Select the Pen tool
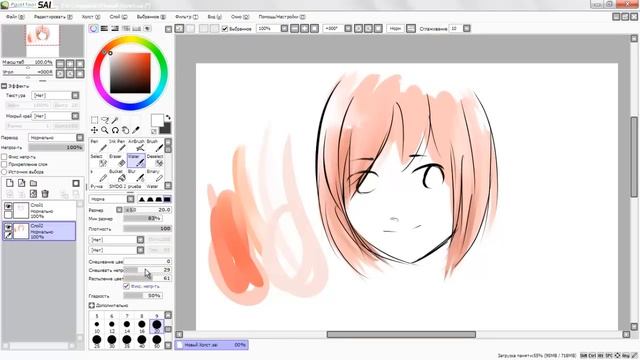This screenshot has width=640, height=360. (x=99, y=145)
